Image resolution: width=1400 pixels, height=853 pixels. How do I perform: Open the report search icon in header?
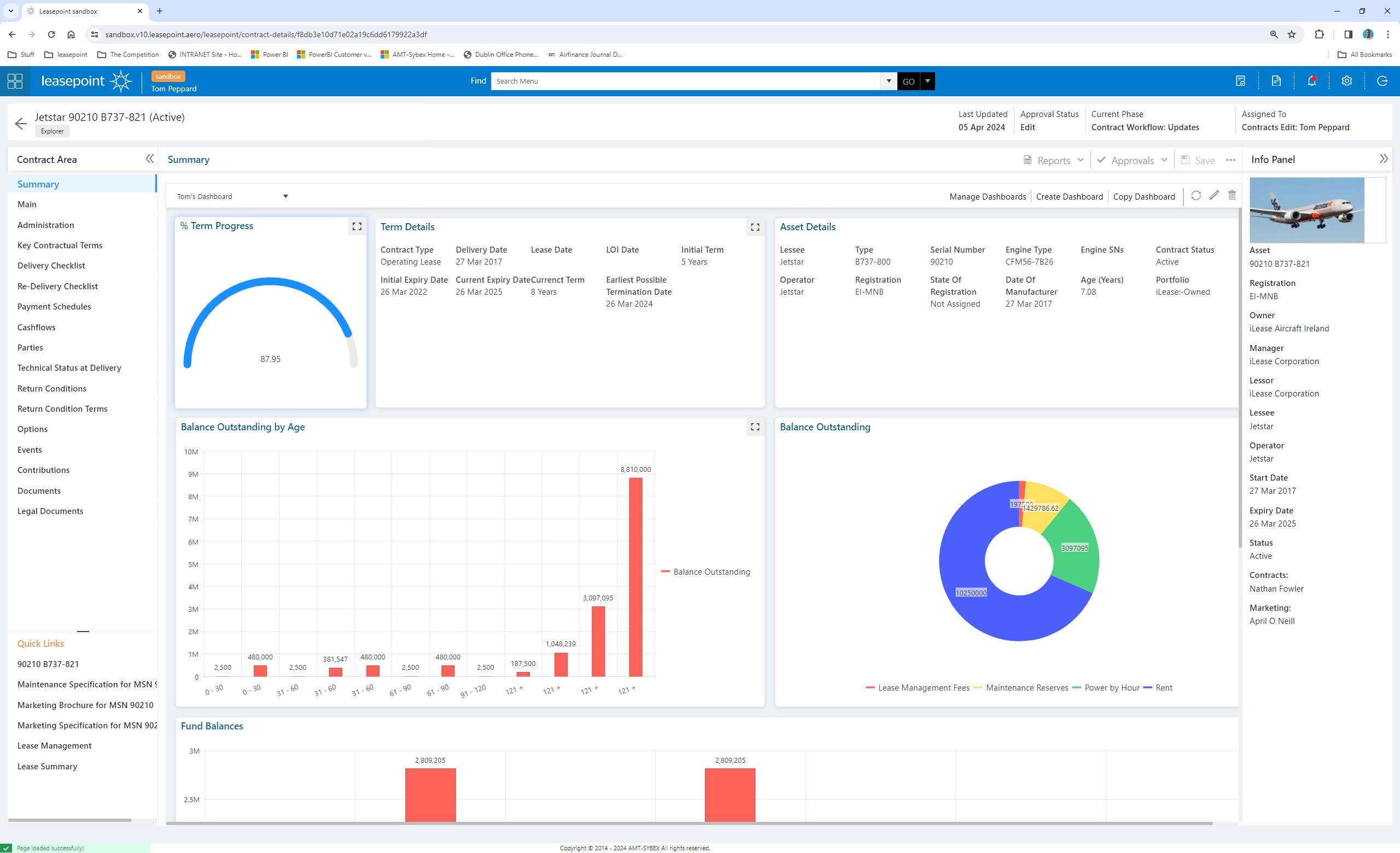pyautogui.click(x=1240, y=81)
